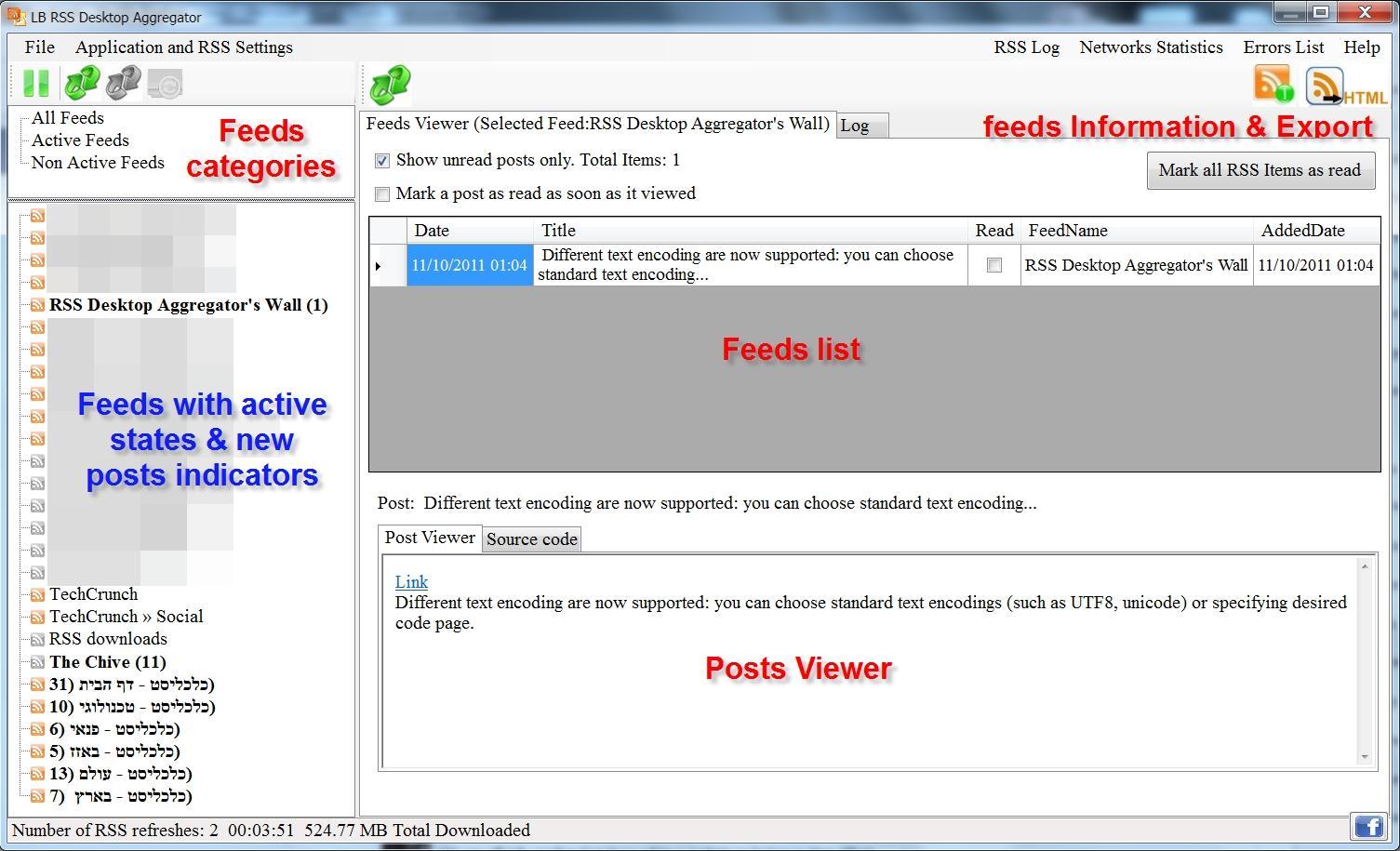Click the LB RSS app icon in title bar
This screenshot has width=1400, height=851.
point(16,16)
